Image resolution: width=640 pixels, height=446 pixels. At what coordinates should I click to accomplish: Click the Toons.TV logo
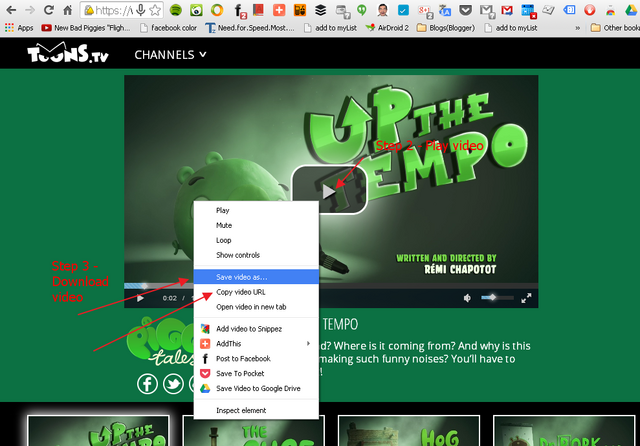68,53
